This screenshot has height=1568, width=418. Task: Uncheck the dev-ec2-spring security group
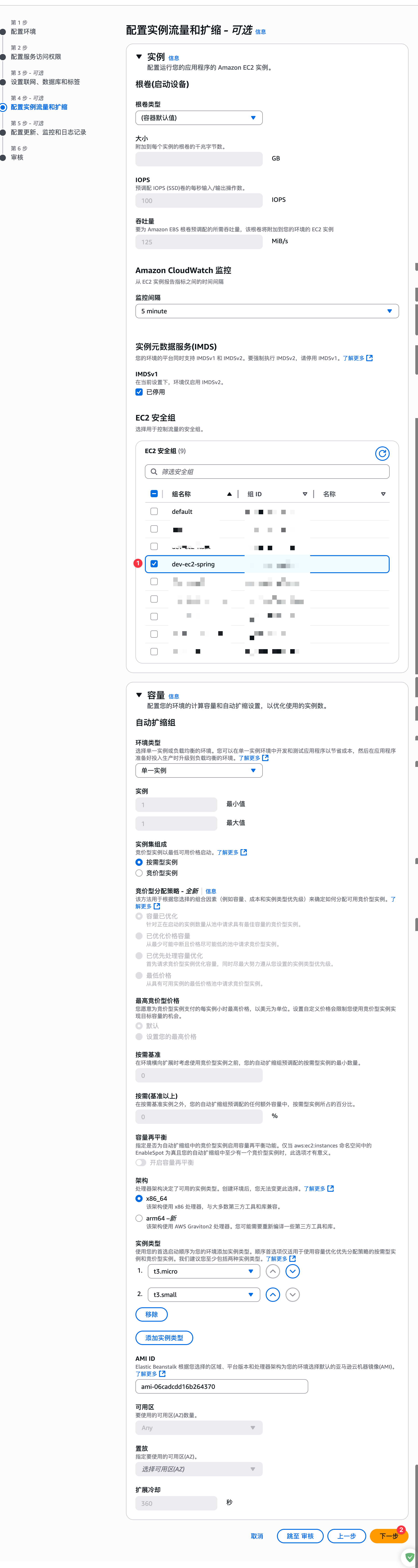pyautogui.click(x=154, y=564)
